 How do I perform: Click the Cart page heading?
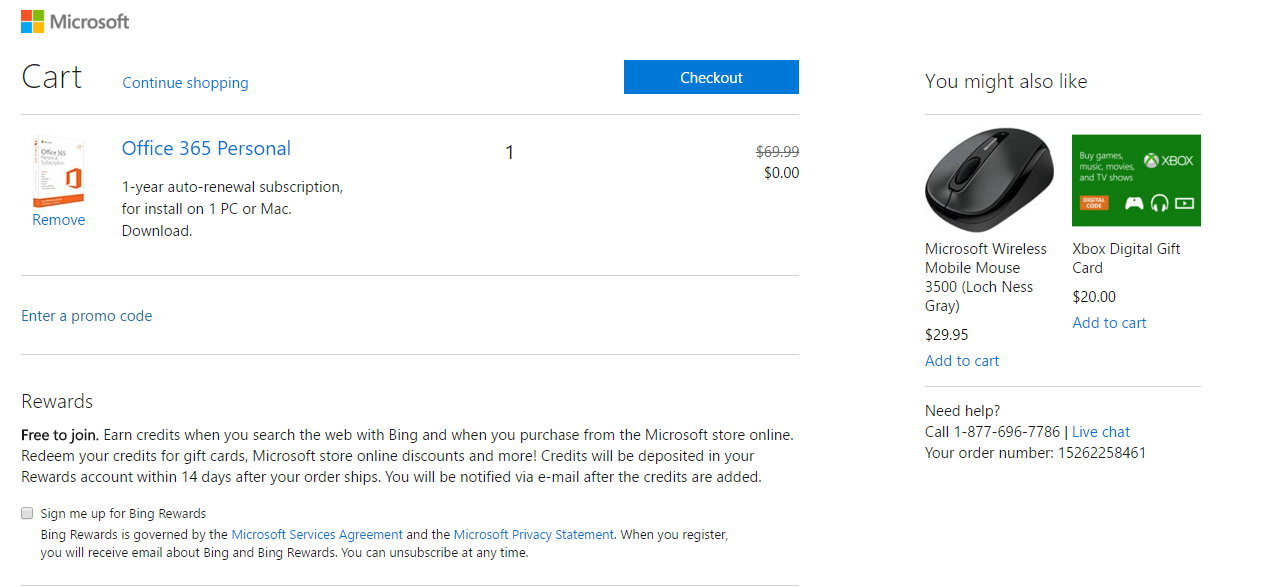(52, 77)
